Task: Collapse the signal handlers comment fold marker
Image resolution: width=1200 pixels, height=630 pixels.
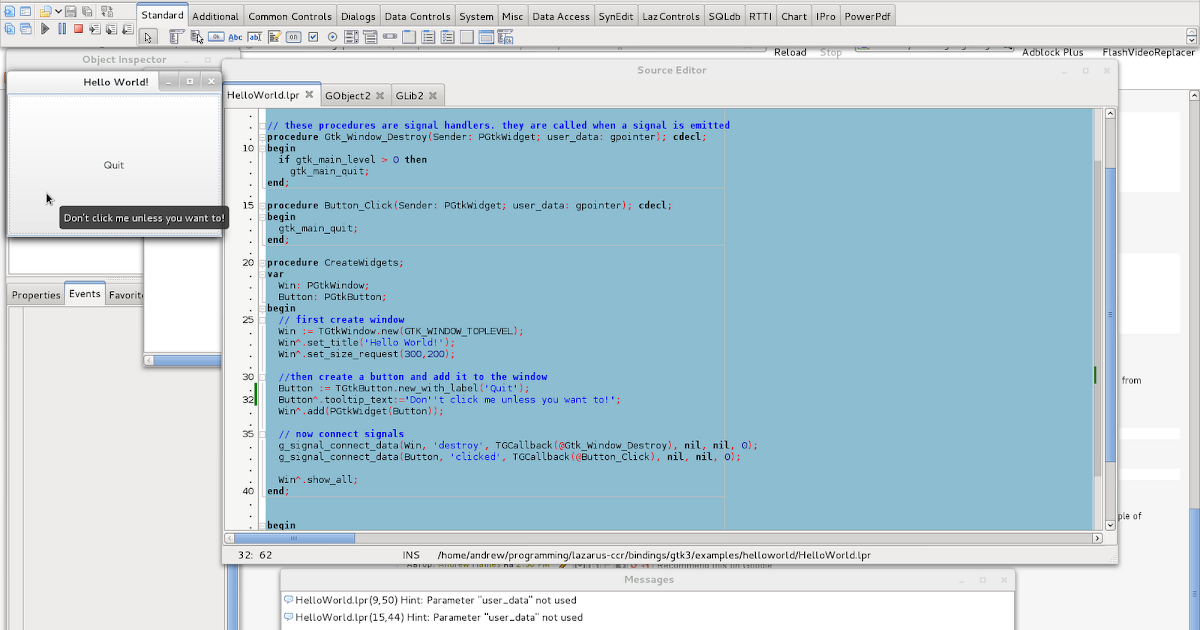Action: [262, 125]
